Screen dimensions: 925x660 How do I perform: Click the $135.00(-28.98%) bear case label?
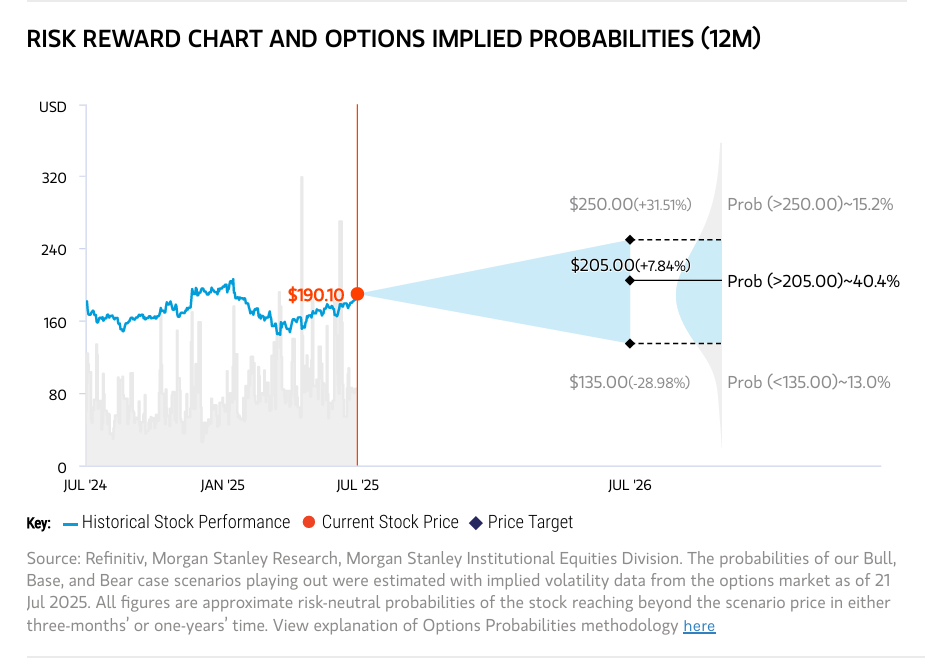[630, 382]
